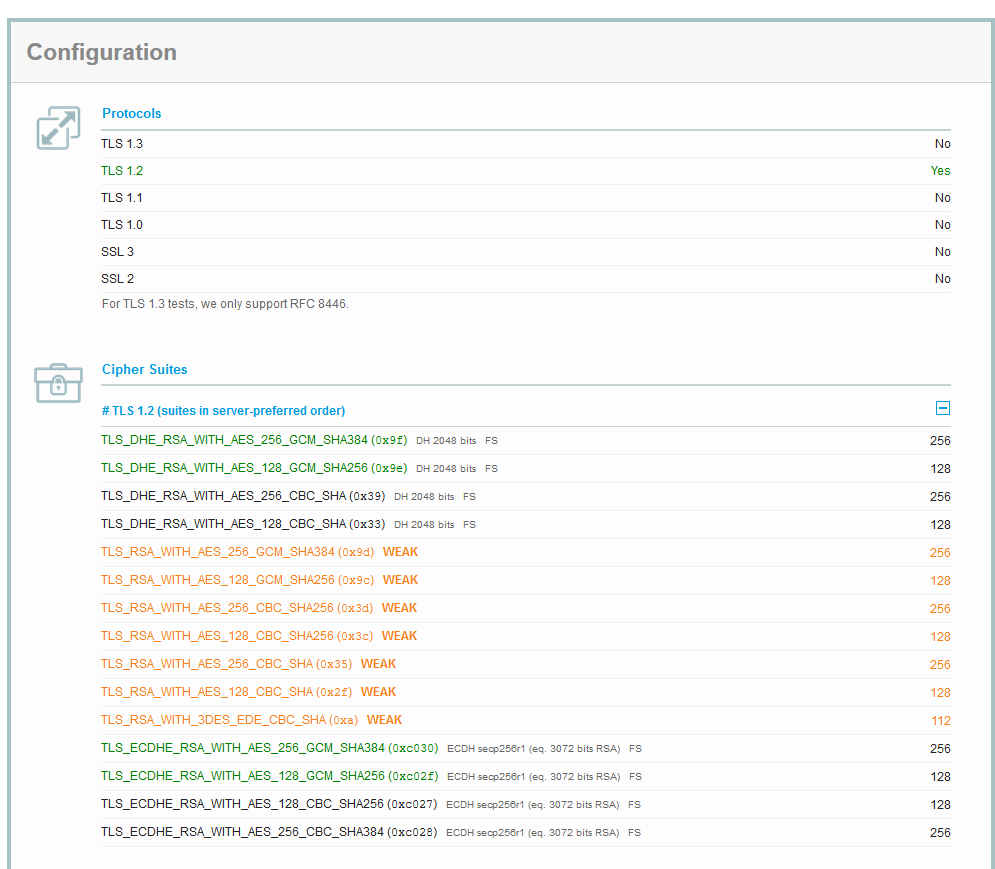Click the Protocols section heading
The width and height of the screenshot is (995, 869).
(x=131, y=114)
